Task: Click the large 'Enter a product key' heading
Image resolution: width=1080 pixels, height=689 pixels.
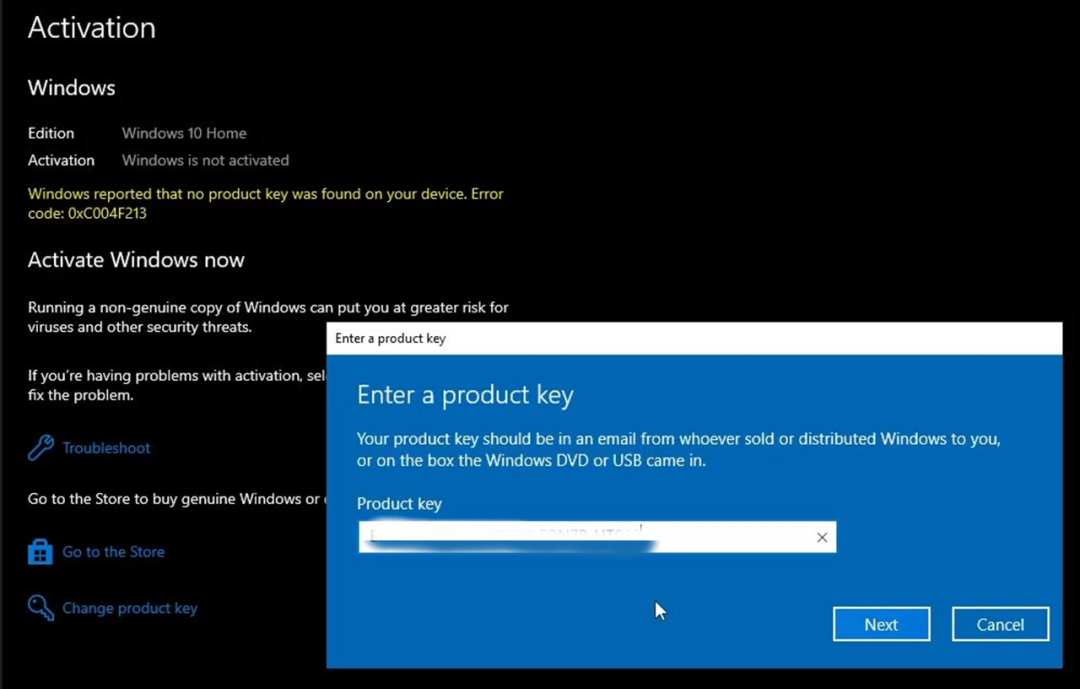Action: tap(465, 395)
